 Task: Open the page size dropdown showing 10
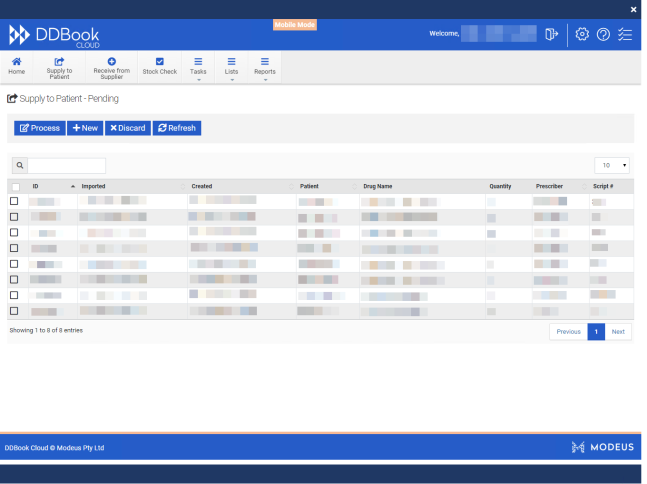[x=612, y=165]
